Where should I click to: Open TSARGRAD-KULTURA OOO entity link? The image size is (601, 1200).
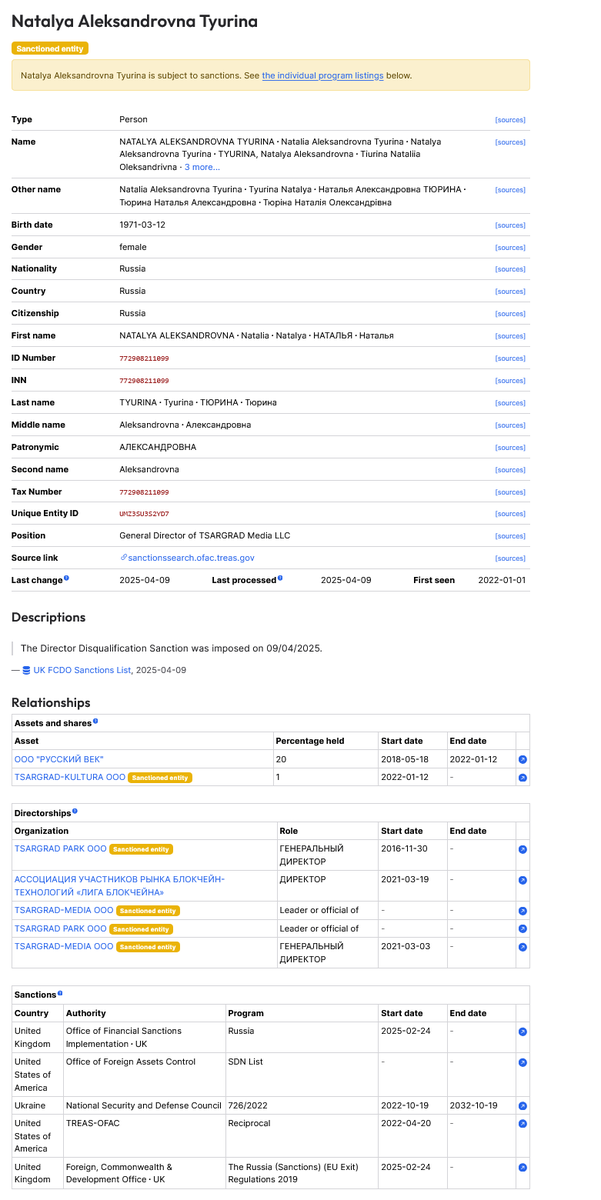tap(70, 777)
